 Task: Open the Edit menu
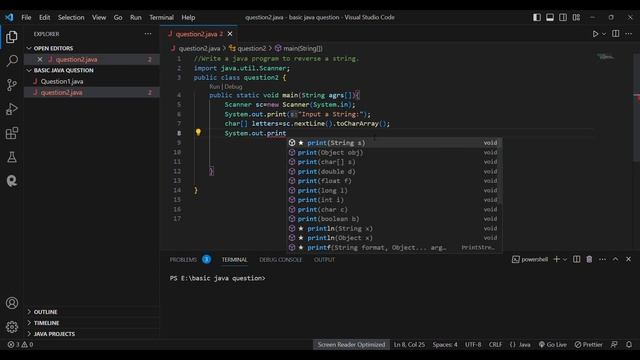pos(44,17)
